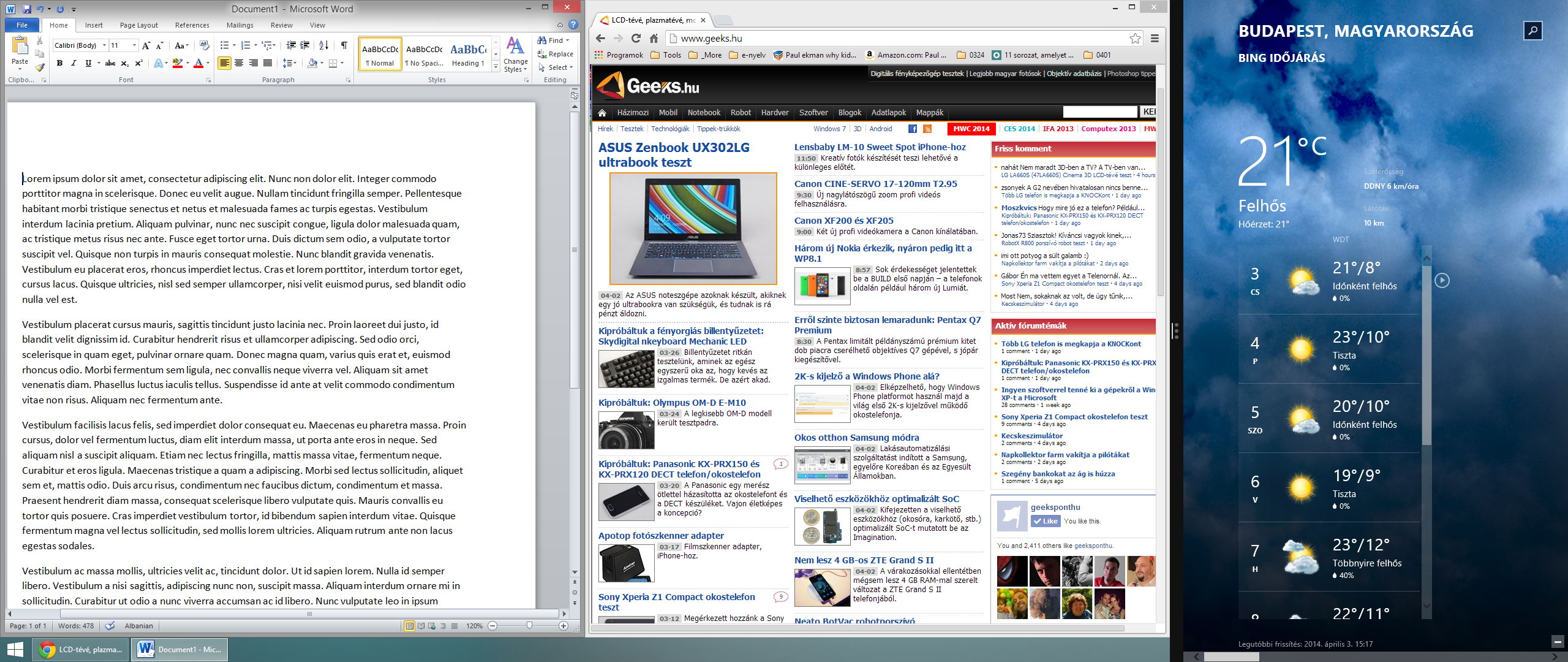Open the line spacing dropdown
Image resolution: width=1568 pixels, height=662 pixels.
(x=289, y=63)
